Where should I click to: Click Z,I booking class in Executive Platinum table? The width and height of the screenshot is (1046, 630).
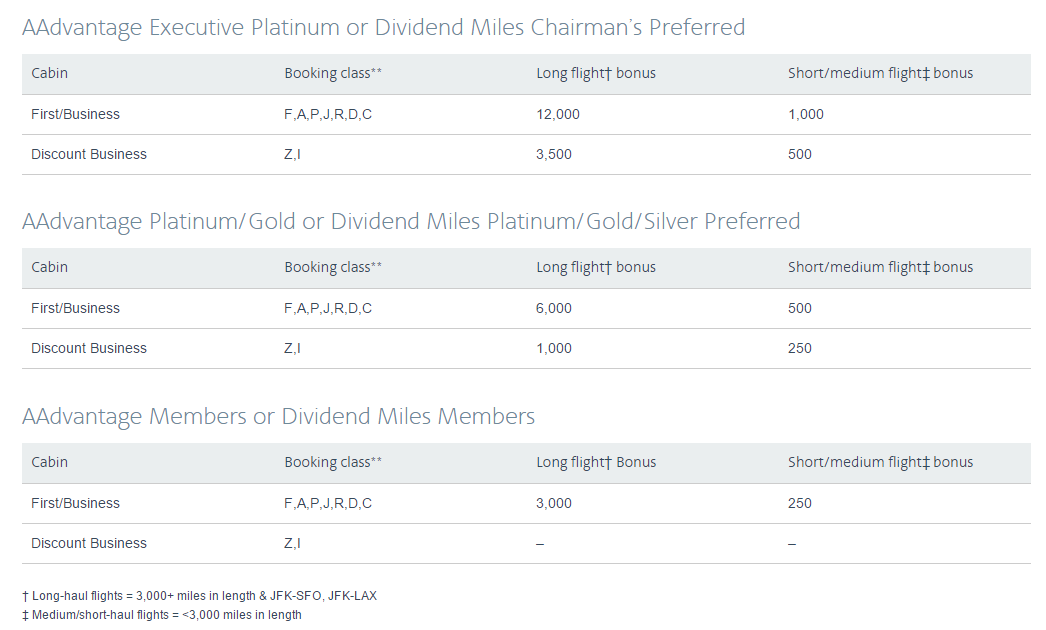pyautogui.click(x=293, y=154)
